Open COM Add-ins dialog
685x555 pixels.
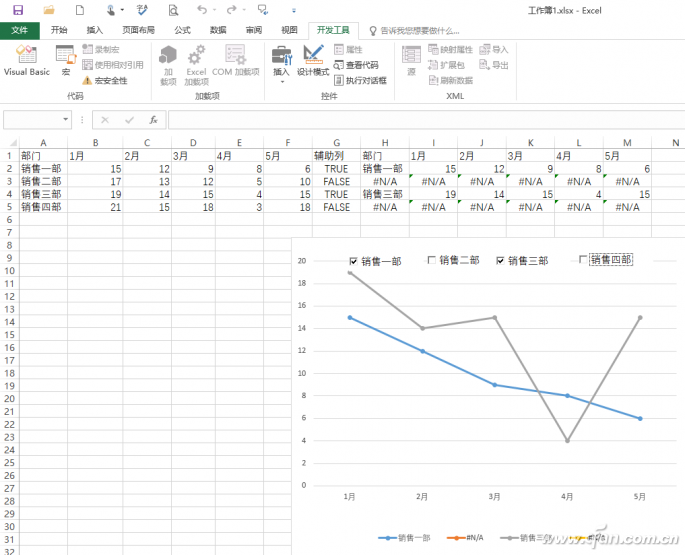point(236,61)
